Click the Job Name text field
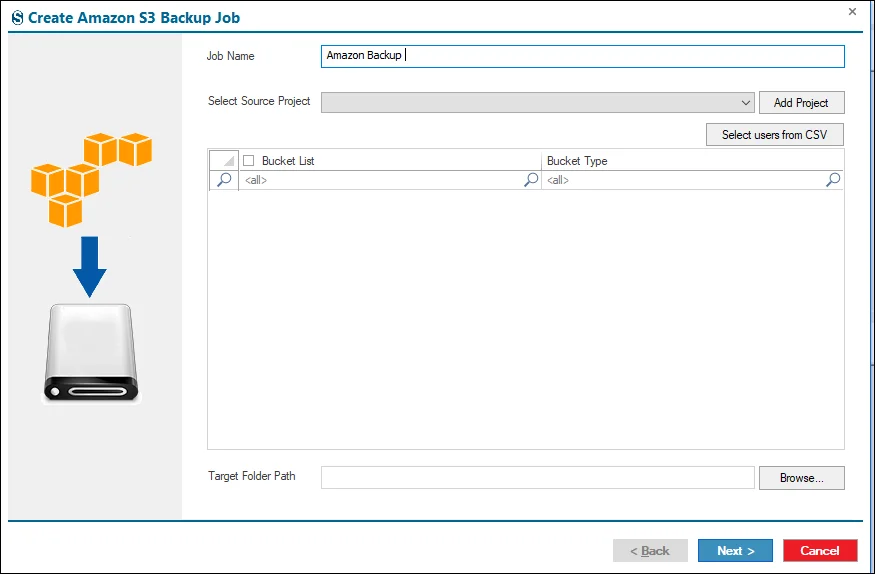The image size is (875, 574). 583,56
